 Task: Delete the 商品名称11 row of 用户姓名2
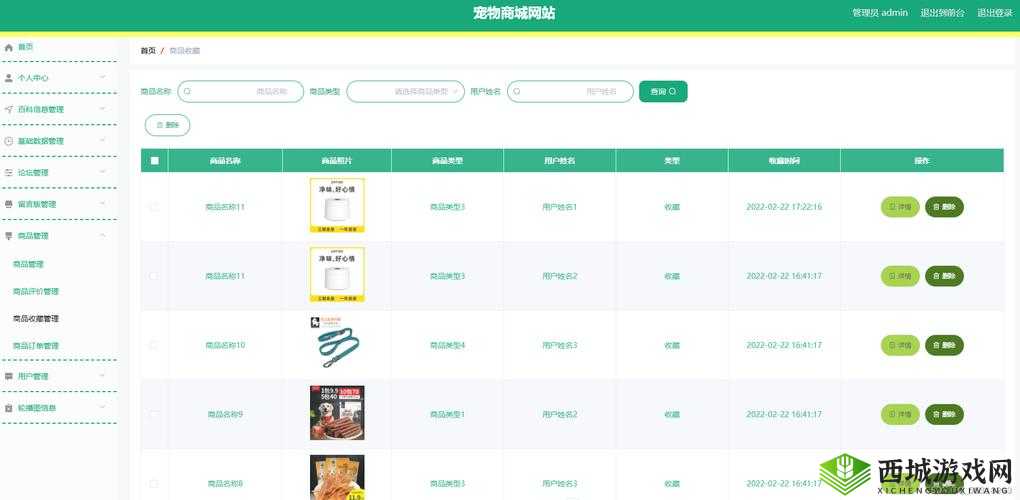click(x=945, y=276)
